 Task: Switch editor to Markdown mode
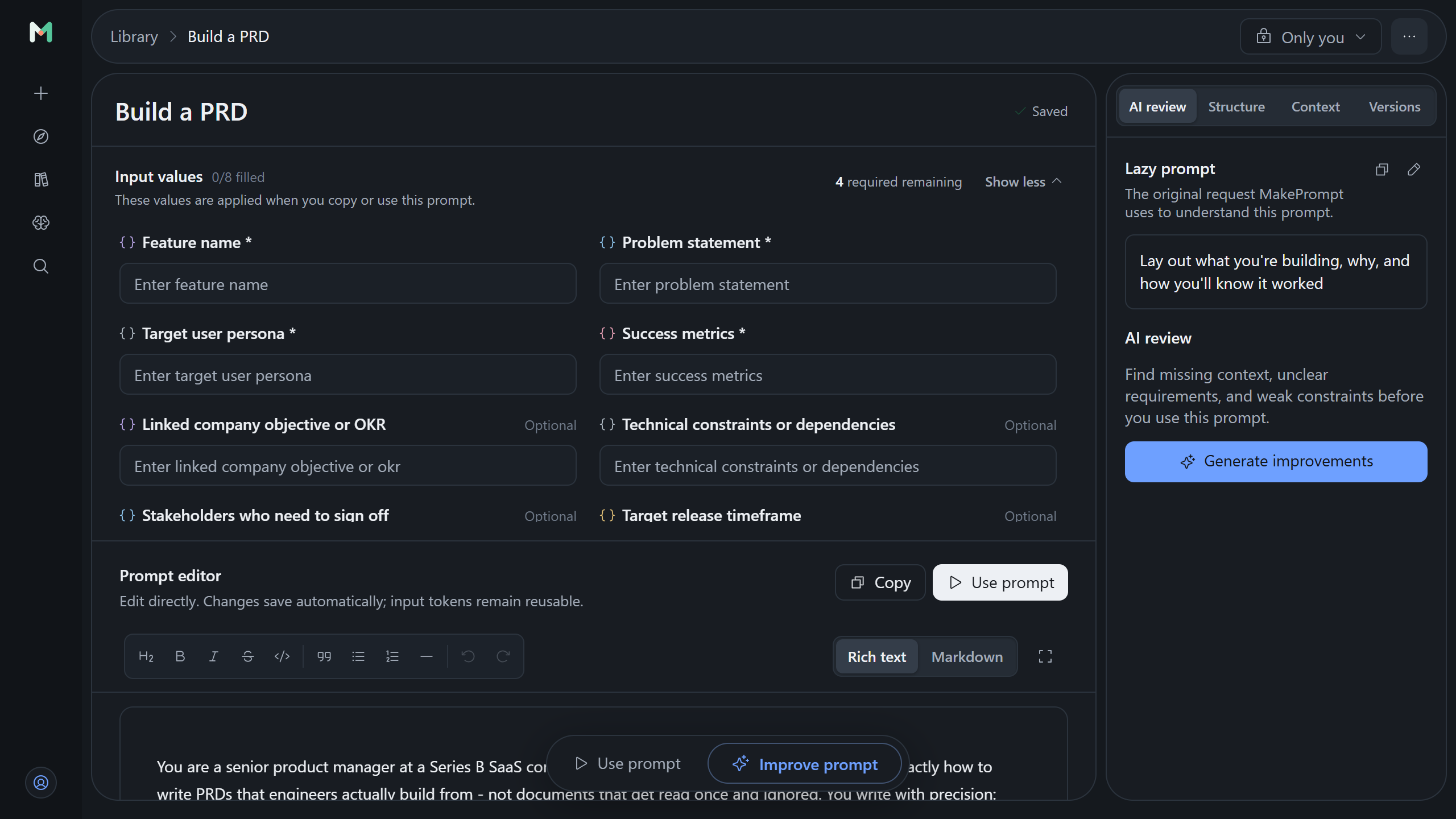click(967, 657)
